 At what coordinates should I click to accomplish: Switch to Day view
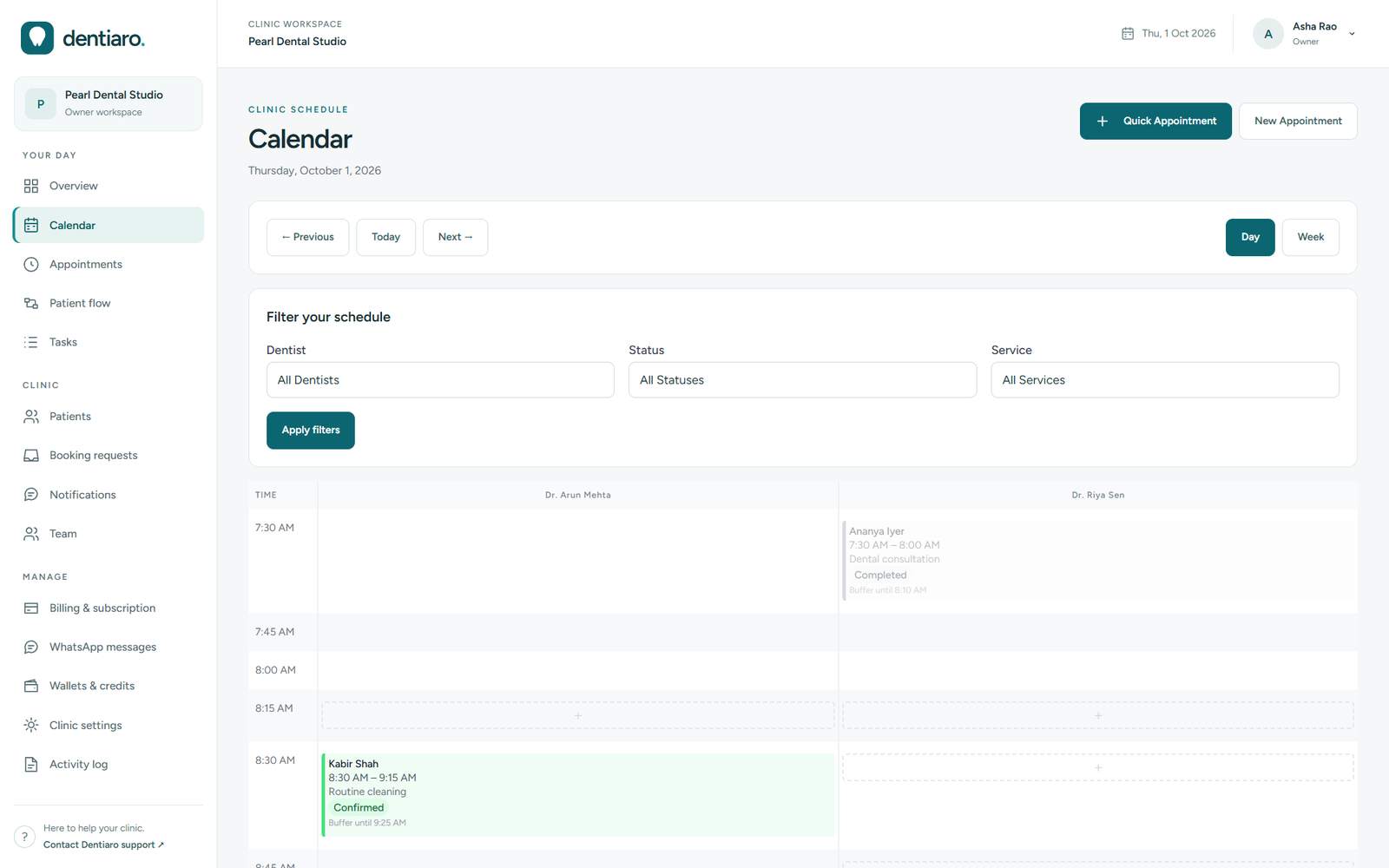click(1250, 237)
